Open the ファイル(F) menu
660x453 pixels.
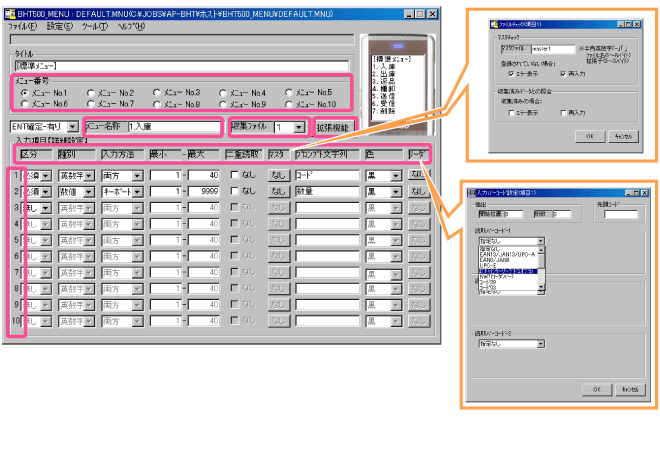(x=21, y=26)
